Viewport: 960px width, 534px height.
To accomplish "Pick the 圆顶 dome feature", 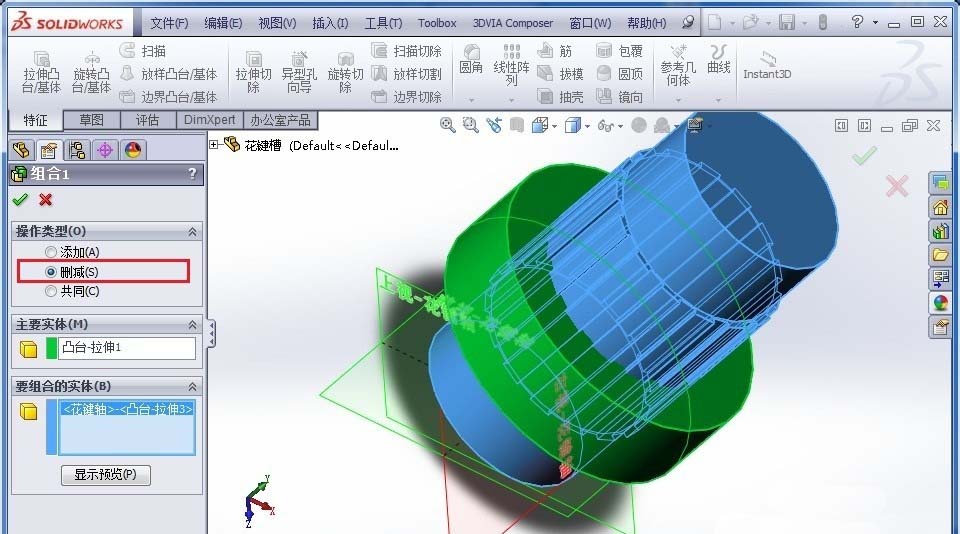I will tap(619, 74).
